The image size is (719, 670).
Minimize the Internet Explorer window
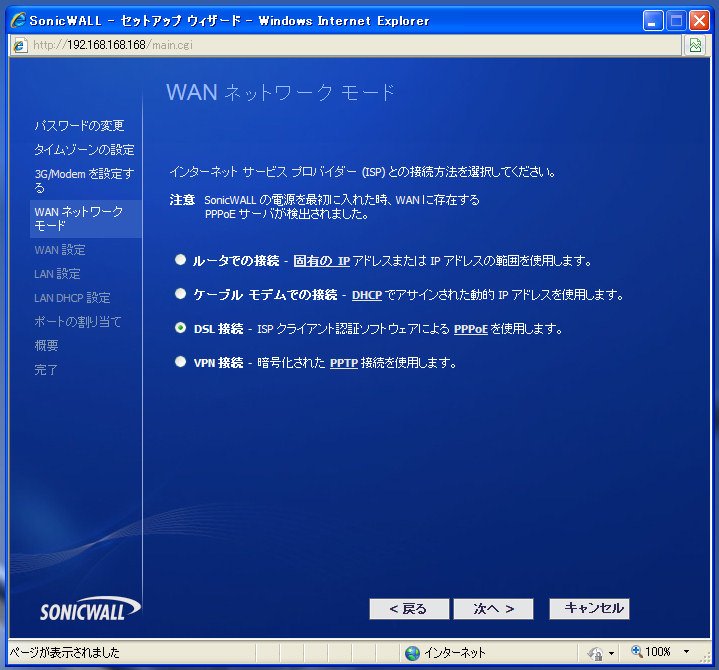[653, 21]
